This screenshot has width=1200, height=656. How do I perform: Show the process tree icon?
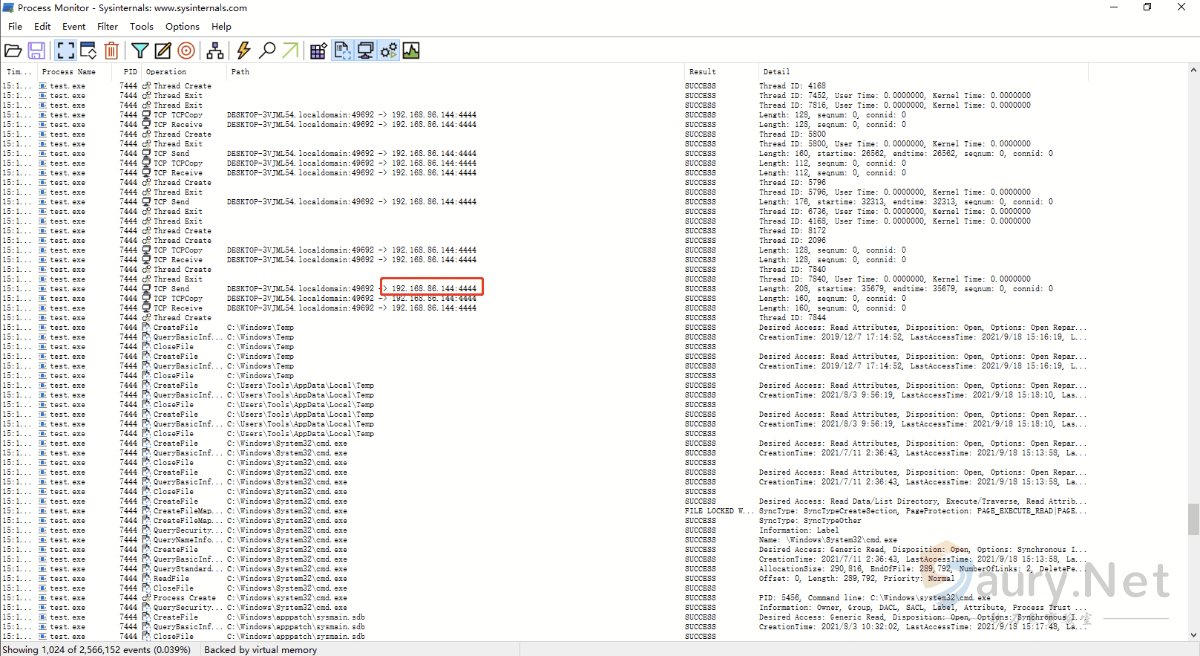point(215,50)
